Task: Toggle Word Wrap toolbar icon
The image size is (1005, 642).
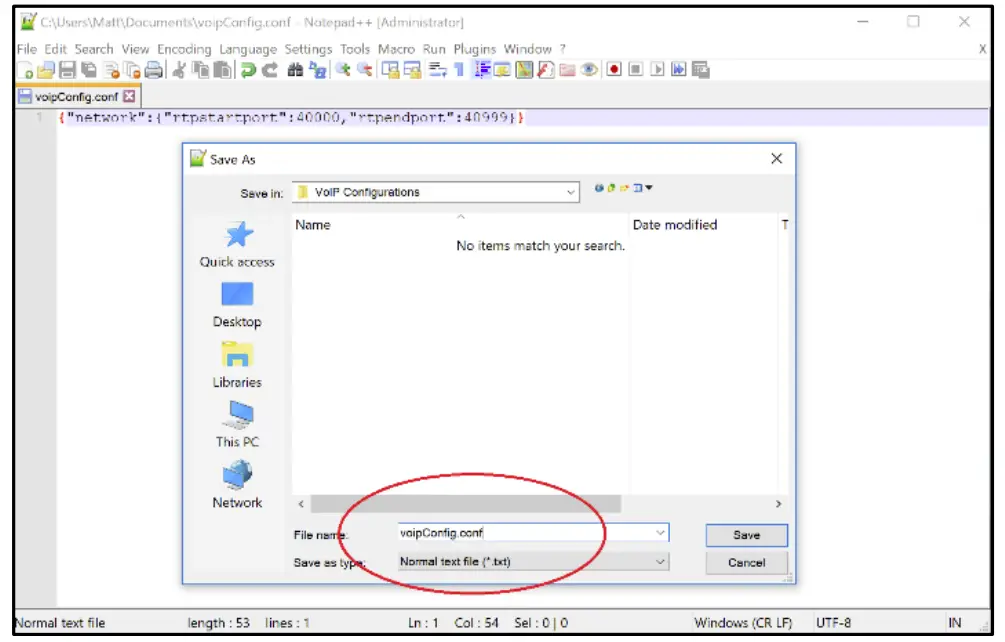Action: click(438, 70)
